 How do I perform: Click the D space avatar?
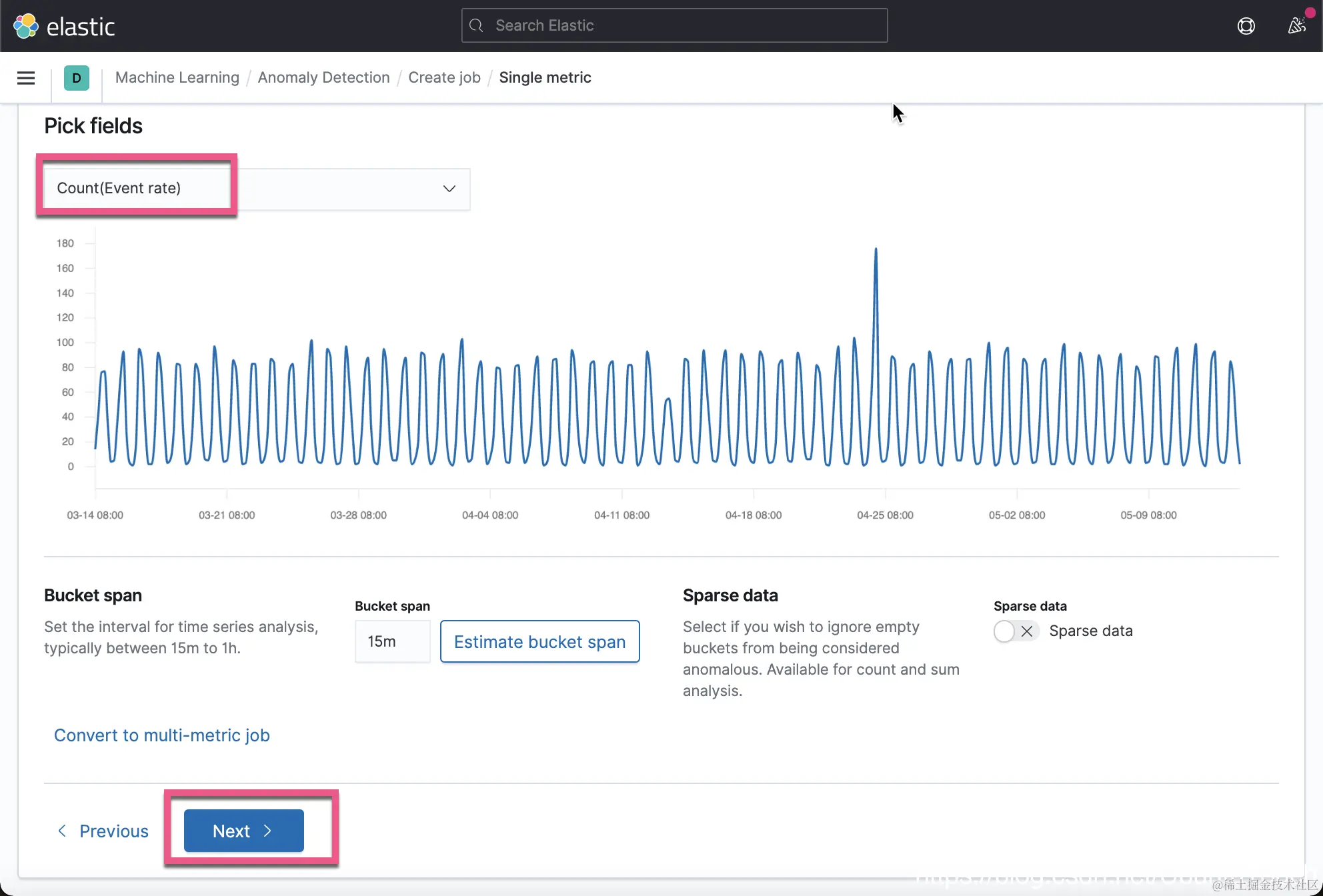click(x=77, y=78)
